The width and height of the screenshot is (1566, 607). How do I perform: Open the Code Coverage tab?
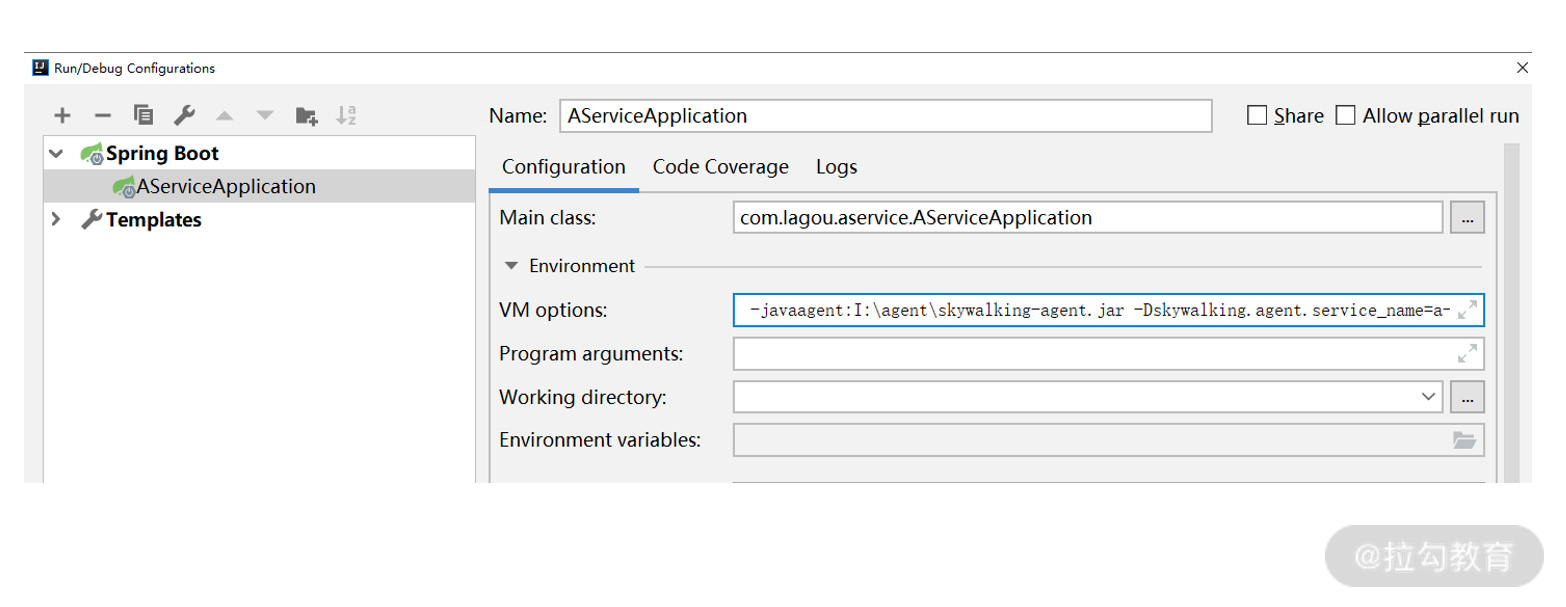pyautogui.click(x=721, y=167)
